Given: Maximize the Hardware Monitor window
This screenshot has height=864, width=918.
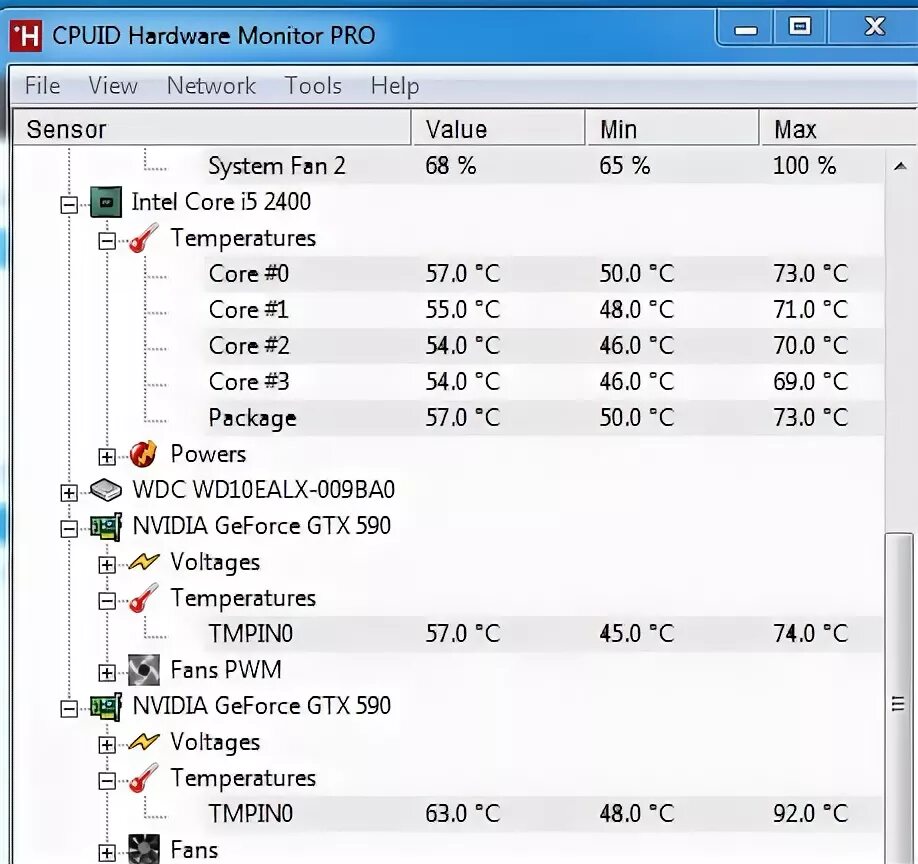Looking at the screenshot, I should click(x=800, y=28).
